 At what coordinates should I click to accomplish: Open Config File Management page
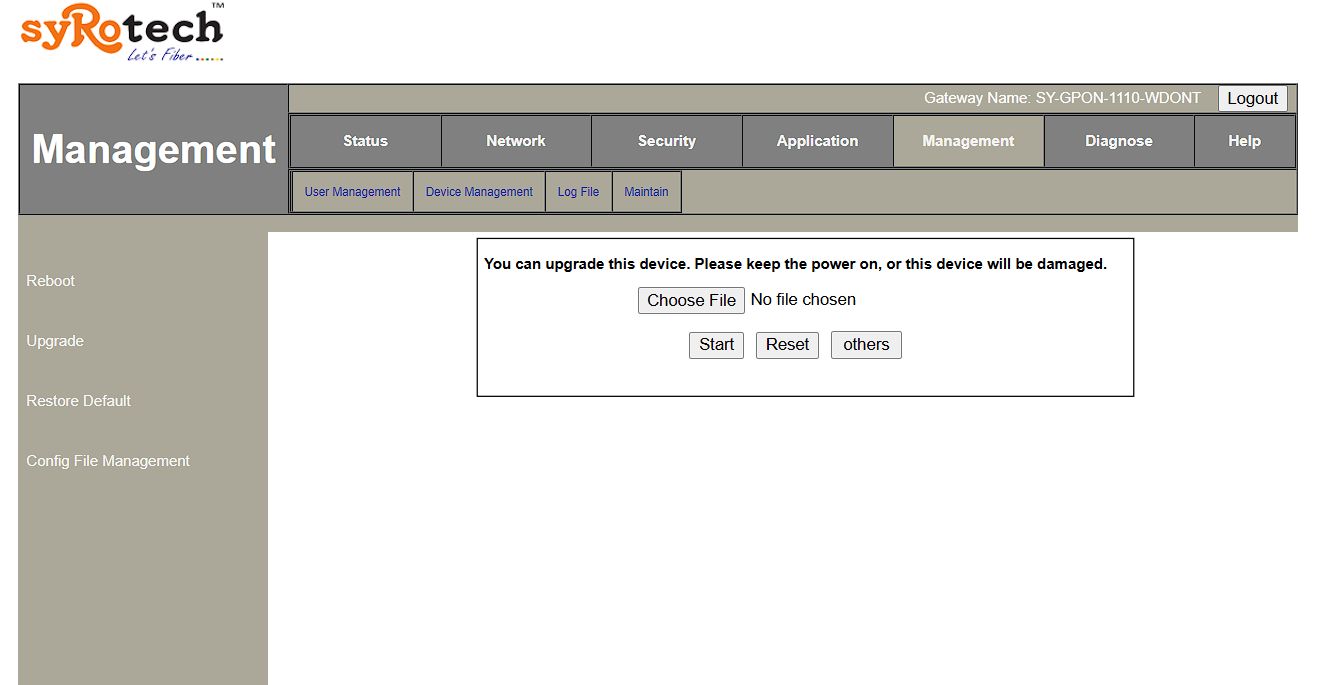click(108, 461)
